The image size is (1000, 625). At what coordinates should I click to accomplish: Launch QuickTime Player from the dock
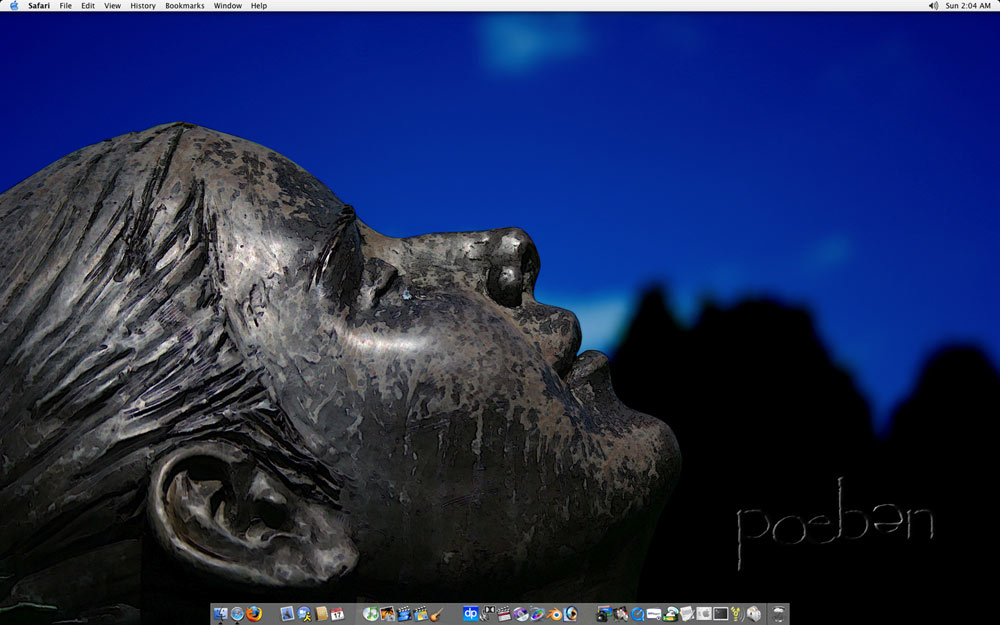click(x=637, y=614)
